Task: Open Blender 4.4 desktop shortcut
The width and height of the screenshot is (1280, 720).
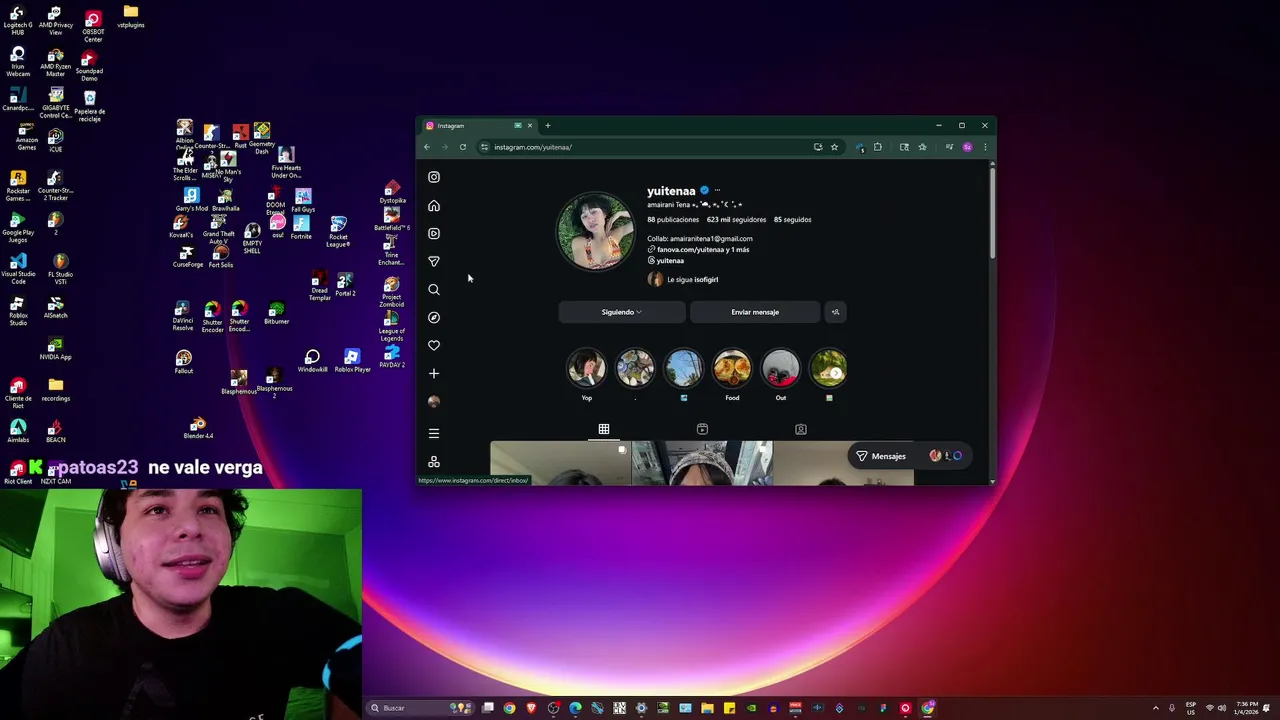Action: click(x=198, y=428)
